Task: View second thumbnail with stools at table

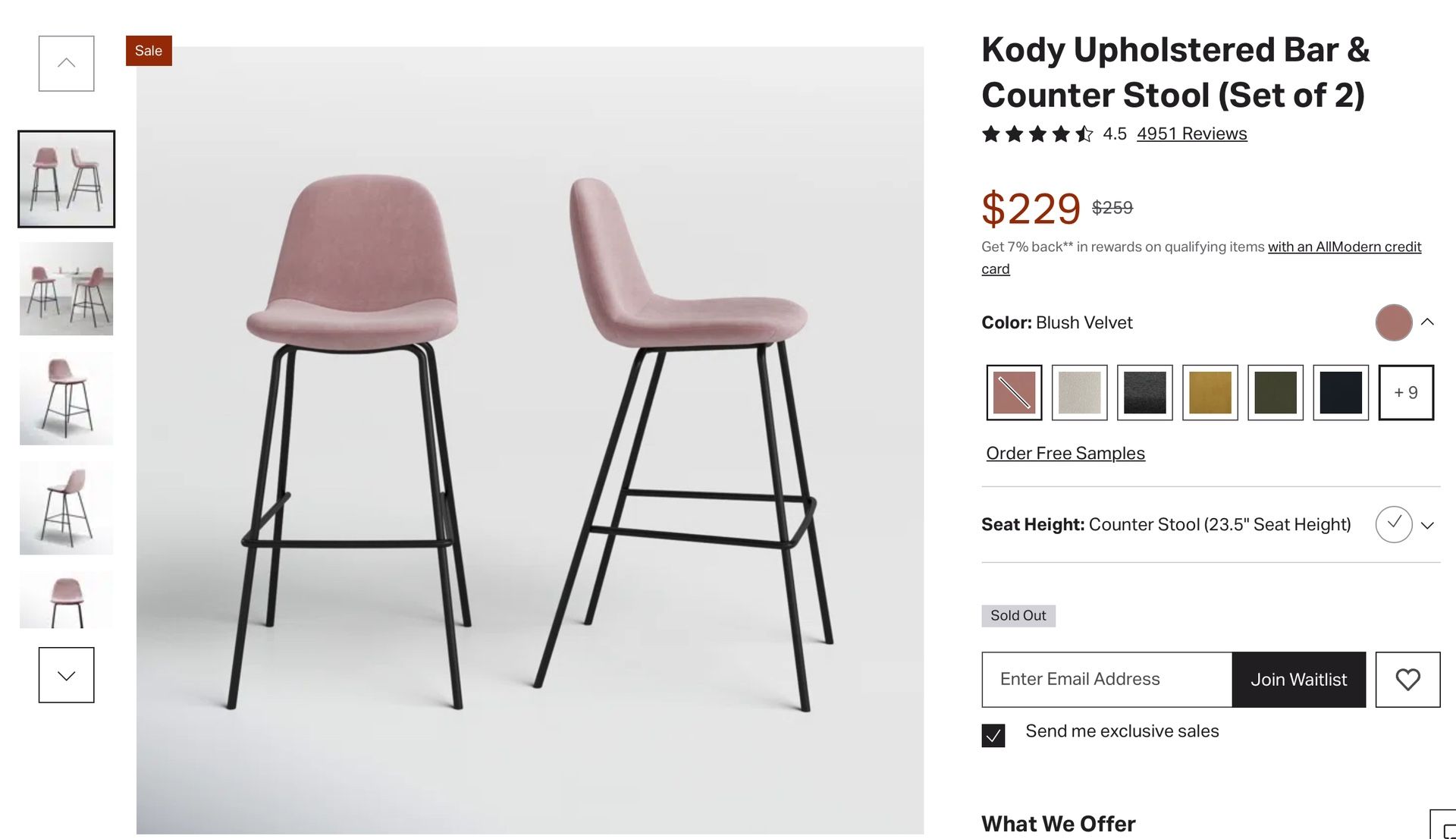Action: coord(67,289)
